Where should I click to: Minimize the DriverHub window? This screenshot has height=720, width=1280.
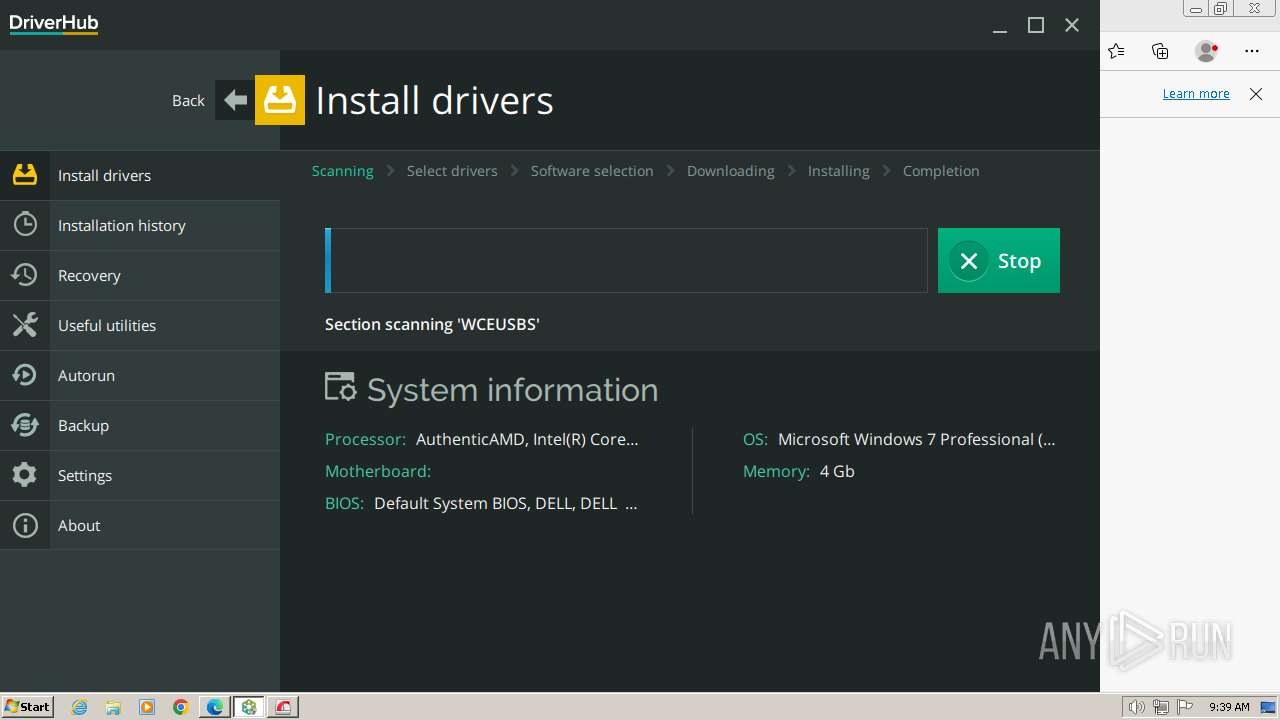(999, 26)
